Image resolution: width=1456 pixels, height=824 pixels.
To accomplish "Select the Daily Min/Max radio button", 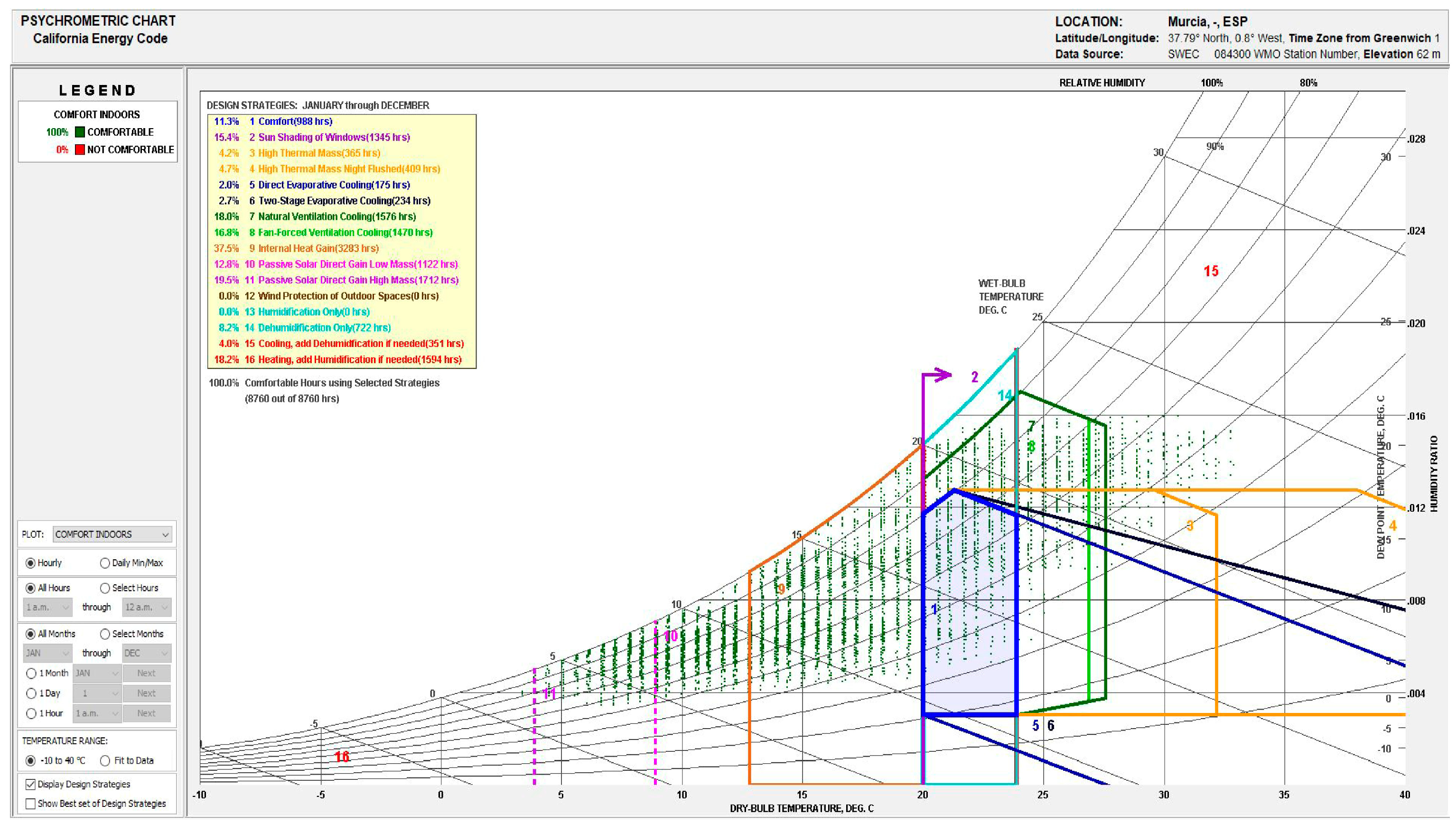I will [x=105, y=563].
